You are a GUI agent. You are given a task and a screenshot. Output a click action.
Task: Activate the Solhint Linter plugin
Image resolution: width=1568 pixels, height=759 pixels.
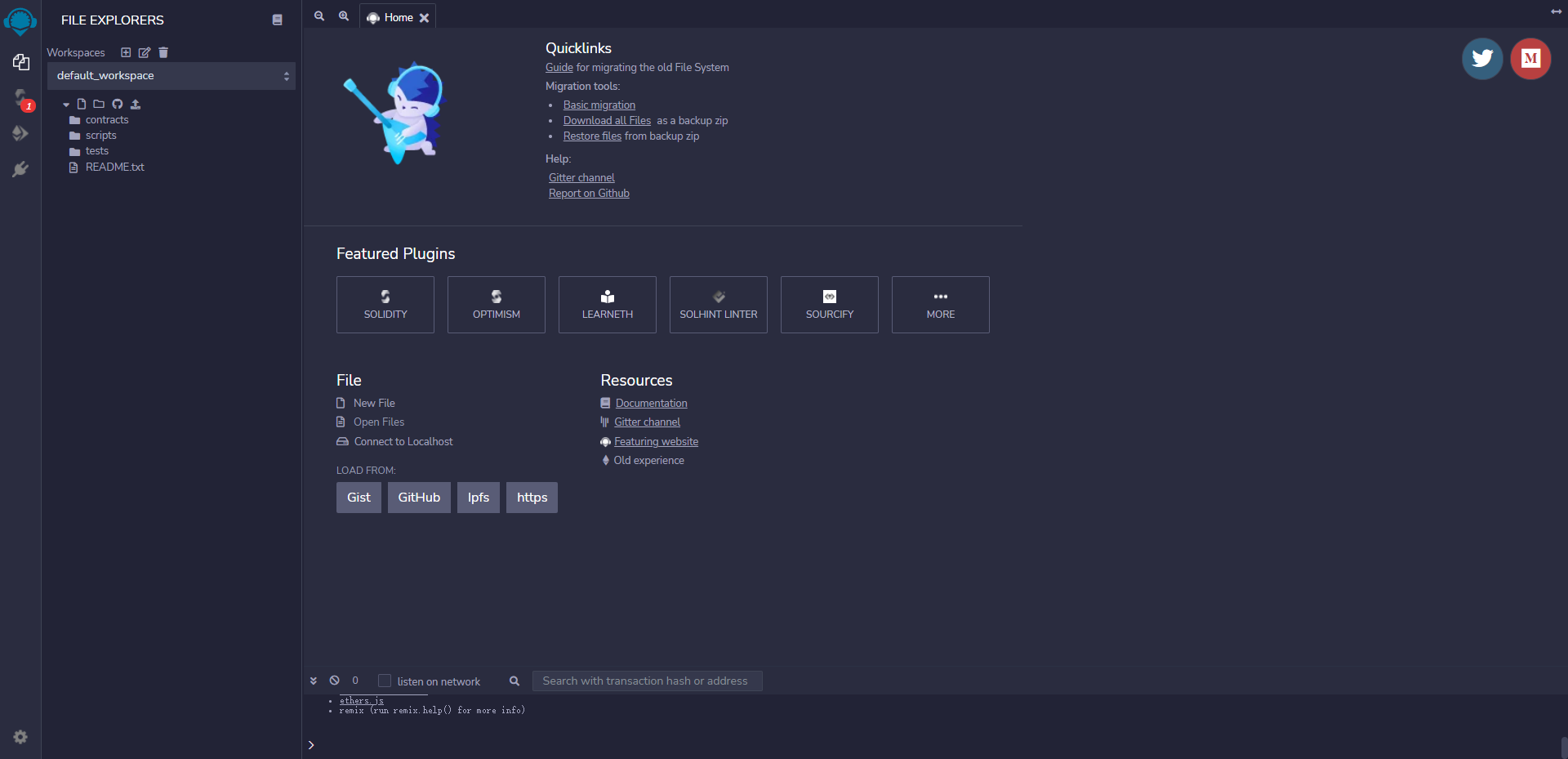click(x=719, y=305)
